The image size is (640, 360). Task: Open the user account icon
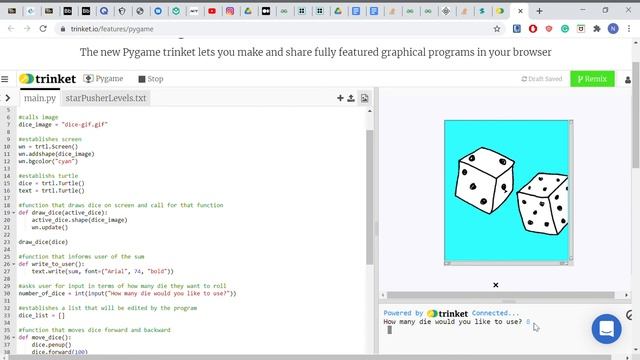coord(628,80)
